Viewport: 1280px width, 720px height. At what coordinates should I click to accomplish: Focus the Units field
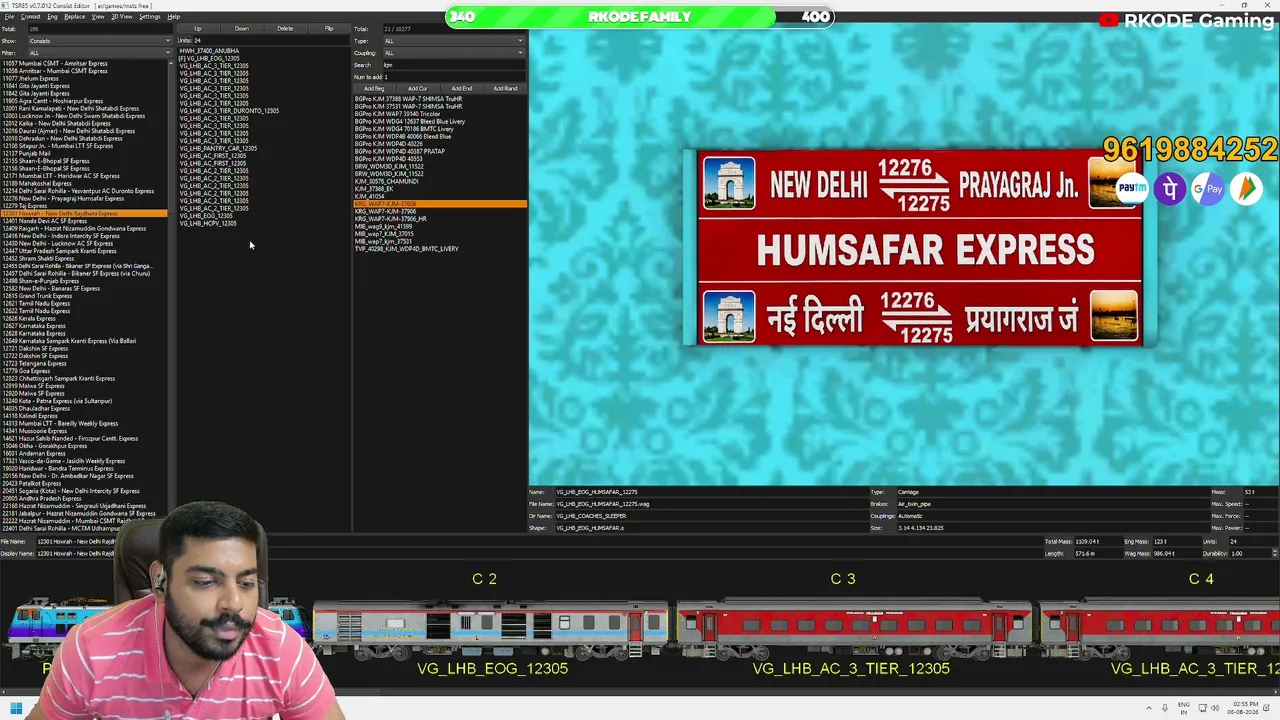coord(270,41)
